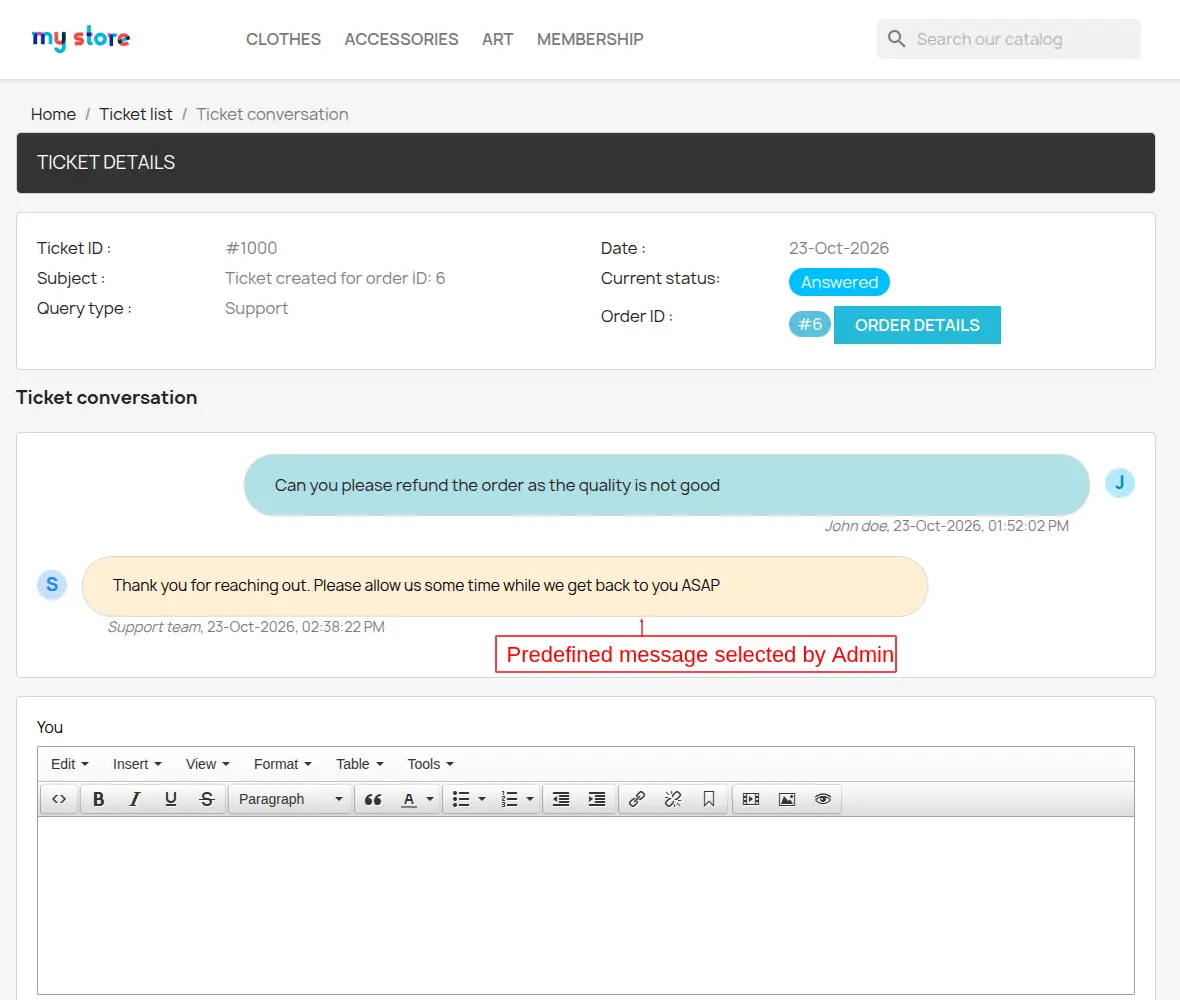Go to the ART category

pyautogui.click(x=497, y=39)
